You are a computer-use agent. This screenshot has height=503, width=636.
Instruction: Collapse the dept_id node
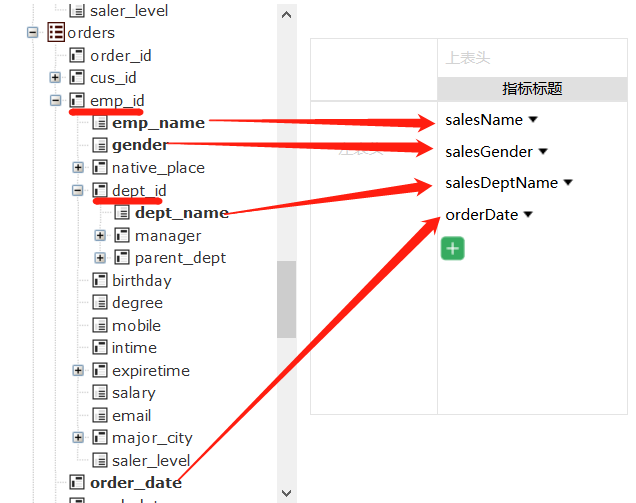(77, 190)
